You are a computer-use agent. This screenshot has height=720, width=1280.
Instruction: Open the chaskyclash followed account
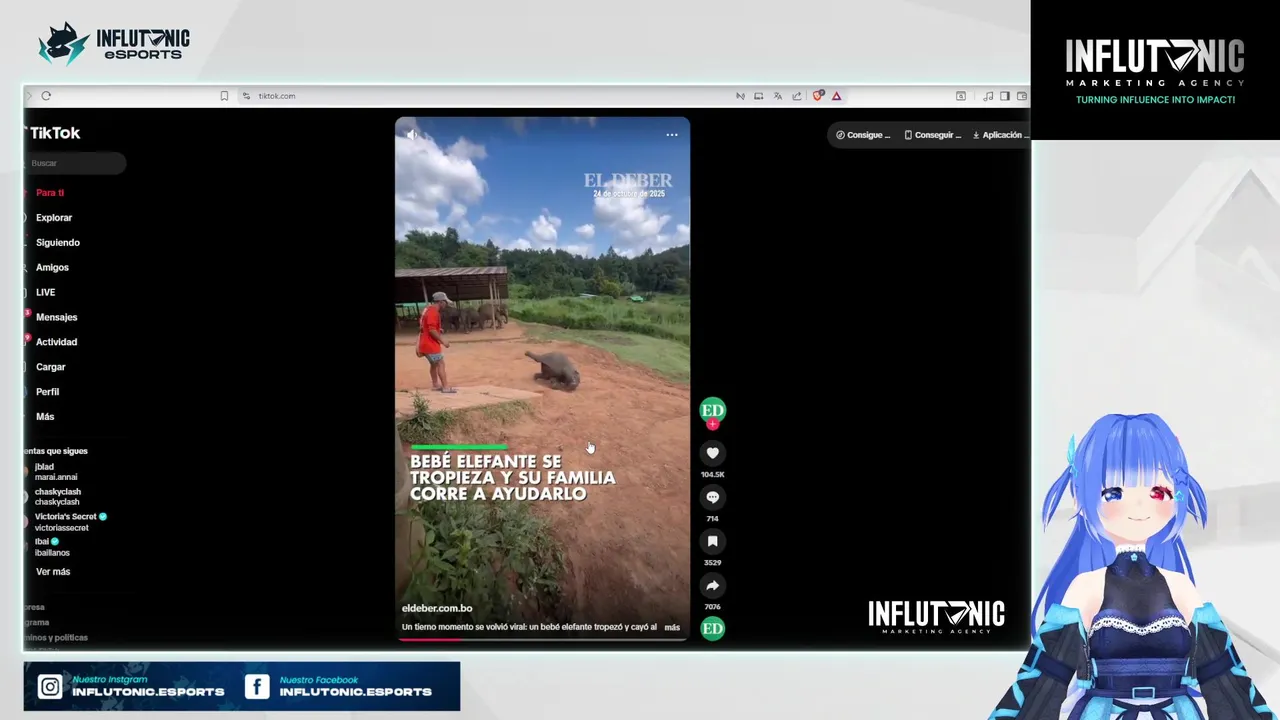click(57, 497)
